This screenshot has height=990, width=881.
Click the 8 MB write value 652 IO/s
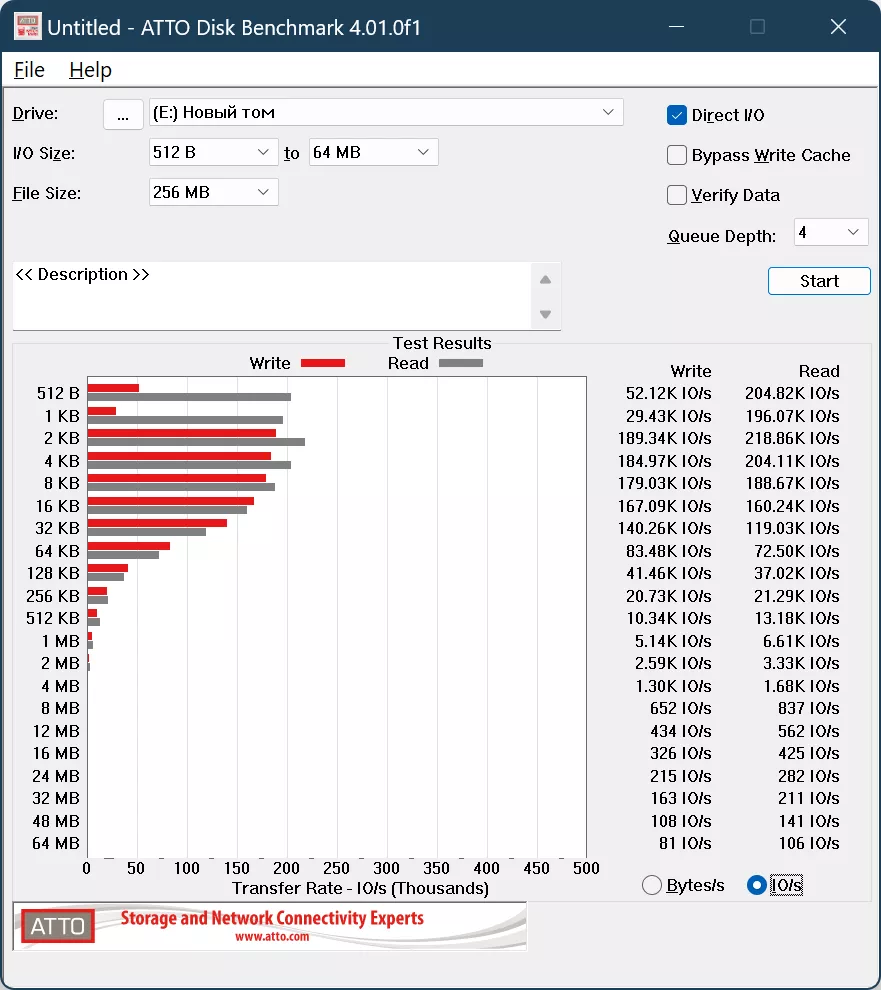681,708
